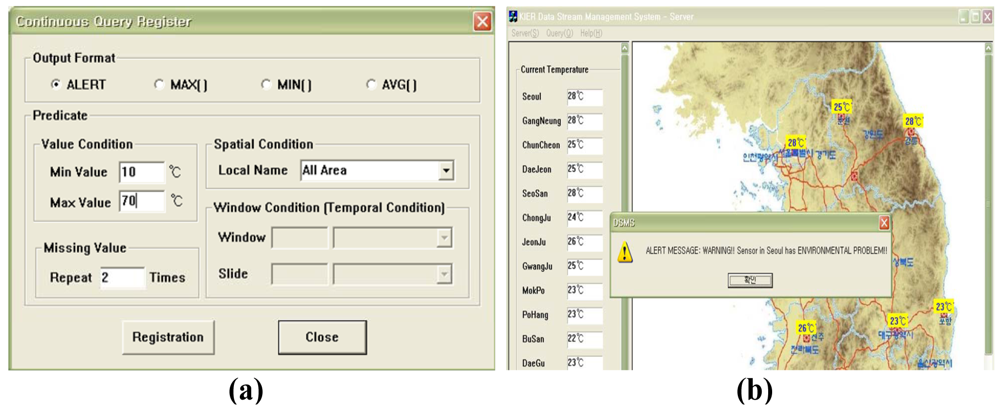Click the 26°C temperature marker on the map
Image resolution: width=1000 pixels, height=415 pixels.
pyautogui.click(x=806, y=327)
